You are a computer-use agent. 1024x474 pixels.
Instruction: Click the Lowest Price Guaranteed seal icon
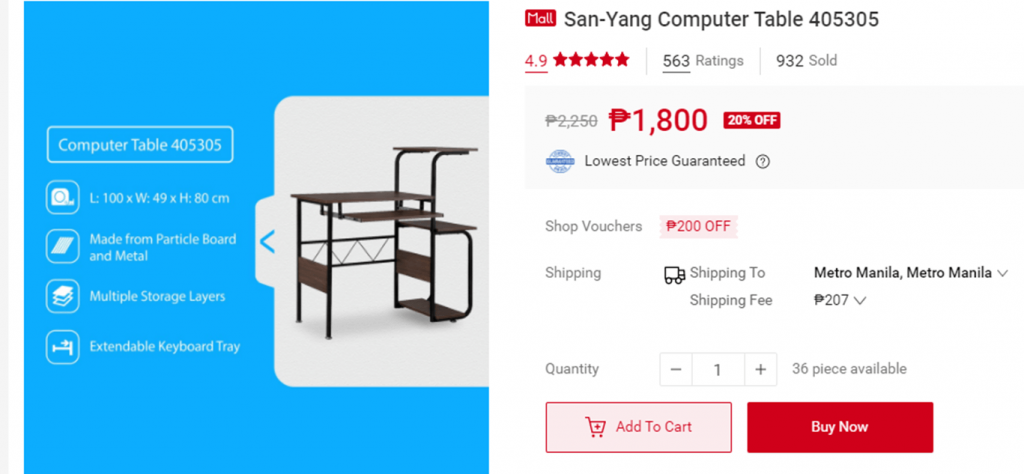pyautogui.click(x=560, y=161)
